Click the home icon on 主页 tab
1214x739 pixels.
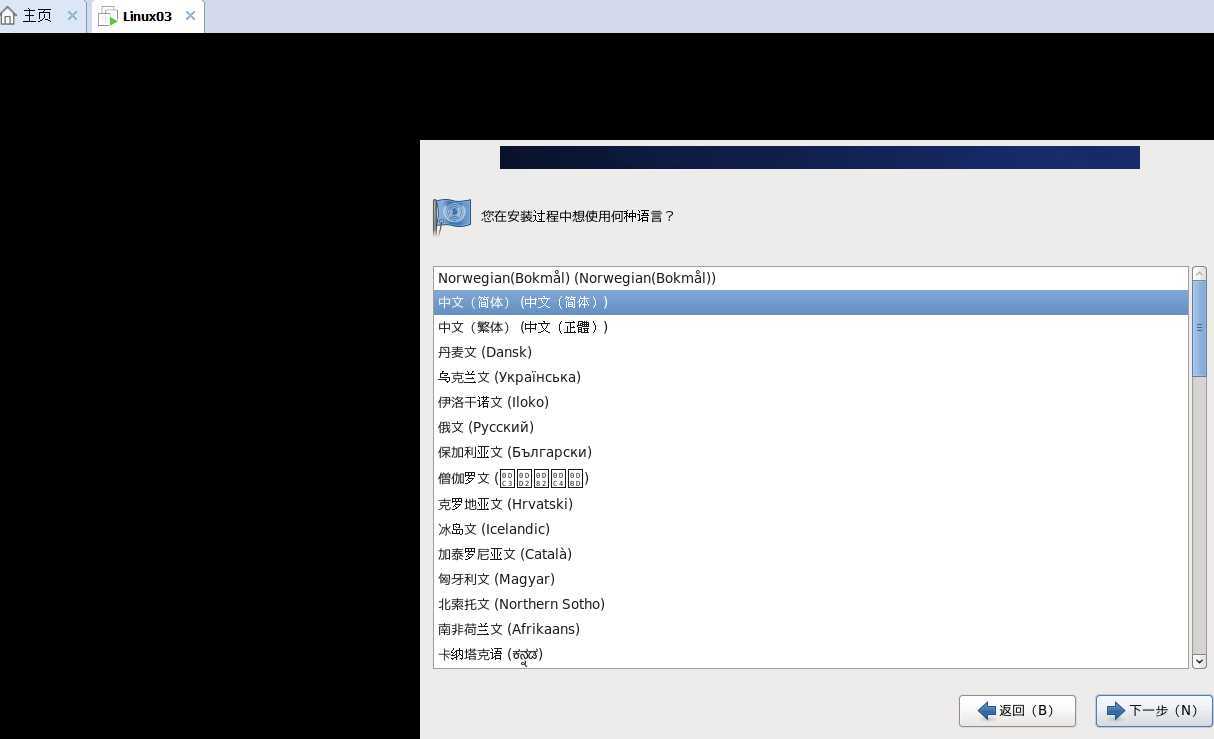[x=9, y=16]
